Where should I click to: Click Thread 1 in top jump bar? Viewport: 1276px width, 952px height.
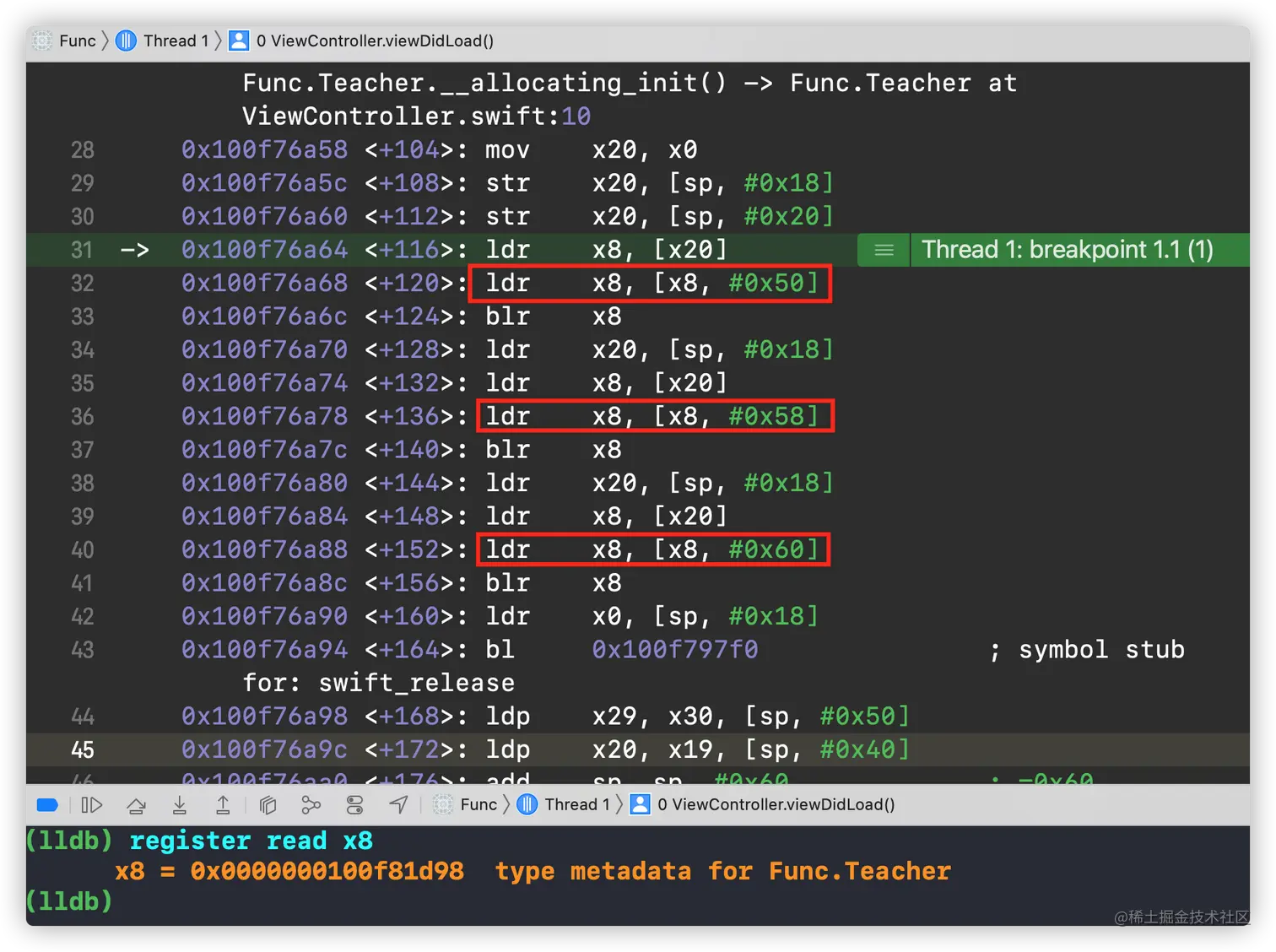click(176, 41)
